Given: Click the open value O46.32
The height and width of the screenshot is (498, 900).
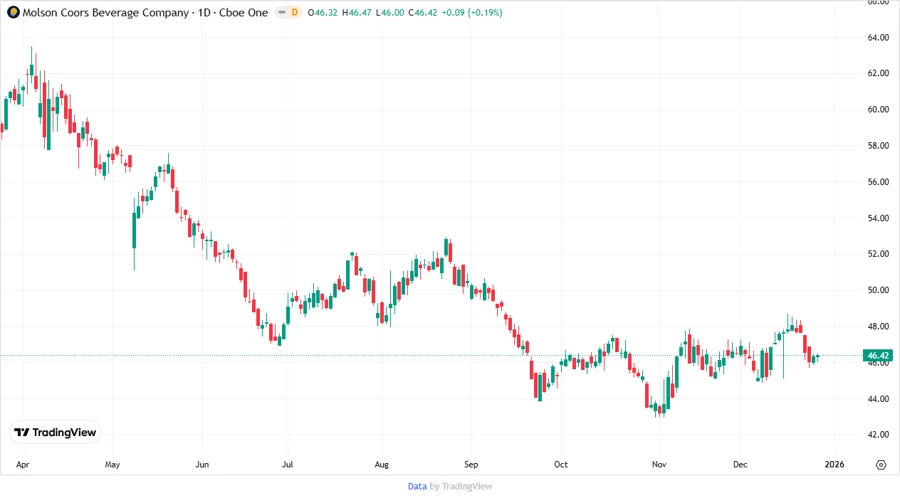Looking at the screenshot, I should [x=323, y=13].
